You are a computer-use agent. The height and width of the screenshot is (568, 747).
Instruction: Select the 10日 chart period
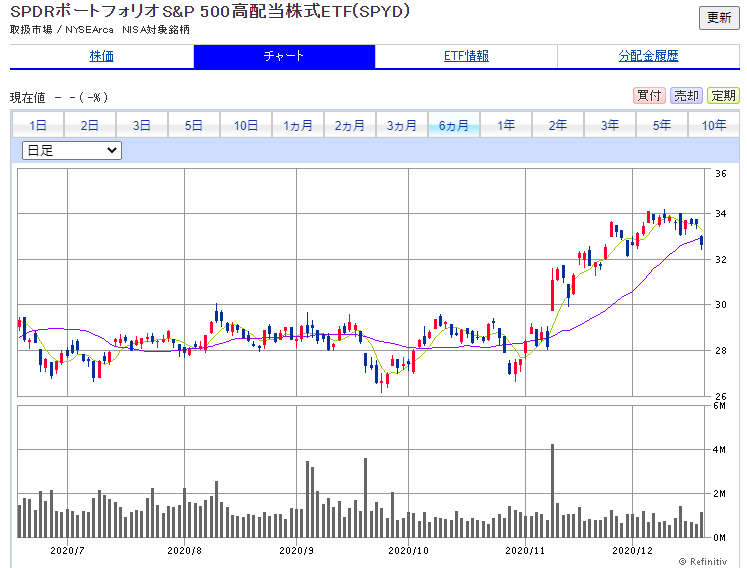[246, 125]
